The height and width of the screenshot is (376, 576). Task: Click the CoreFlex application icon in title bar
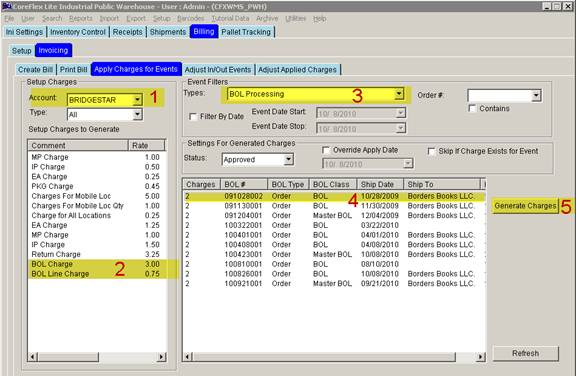pos(7,6)
